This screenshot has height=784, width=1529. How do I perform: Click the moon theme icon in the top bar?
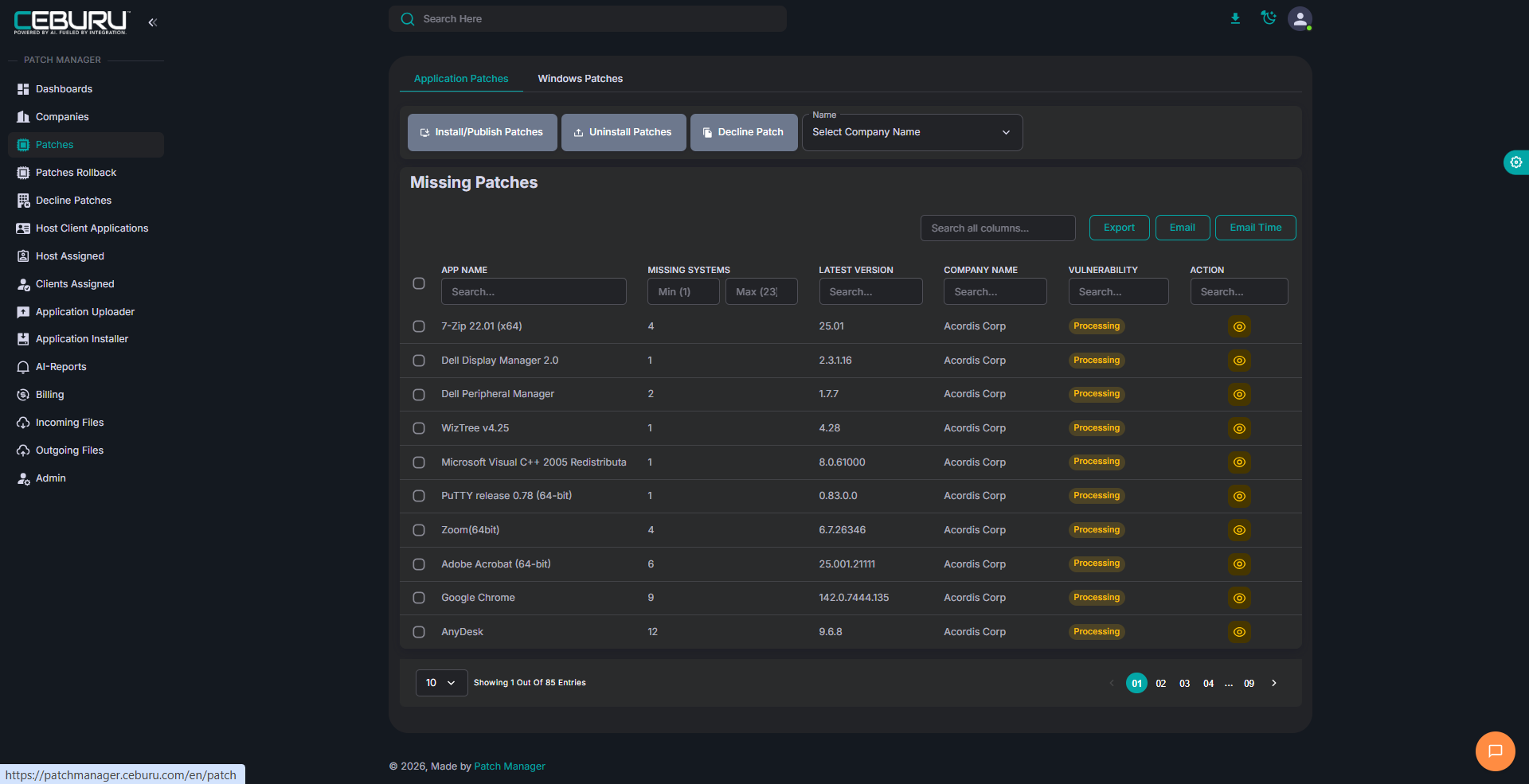(x=1269, y=18)
